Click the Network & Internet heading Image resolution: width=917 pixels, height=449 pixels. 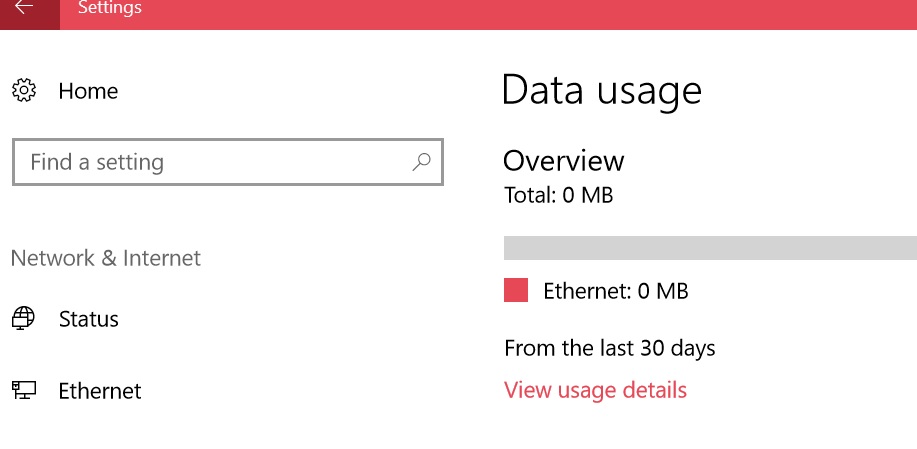coord(106,258)
